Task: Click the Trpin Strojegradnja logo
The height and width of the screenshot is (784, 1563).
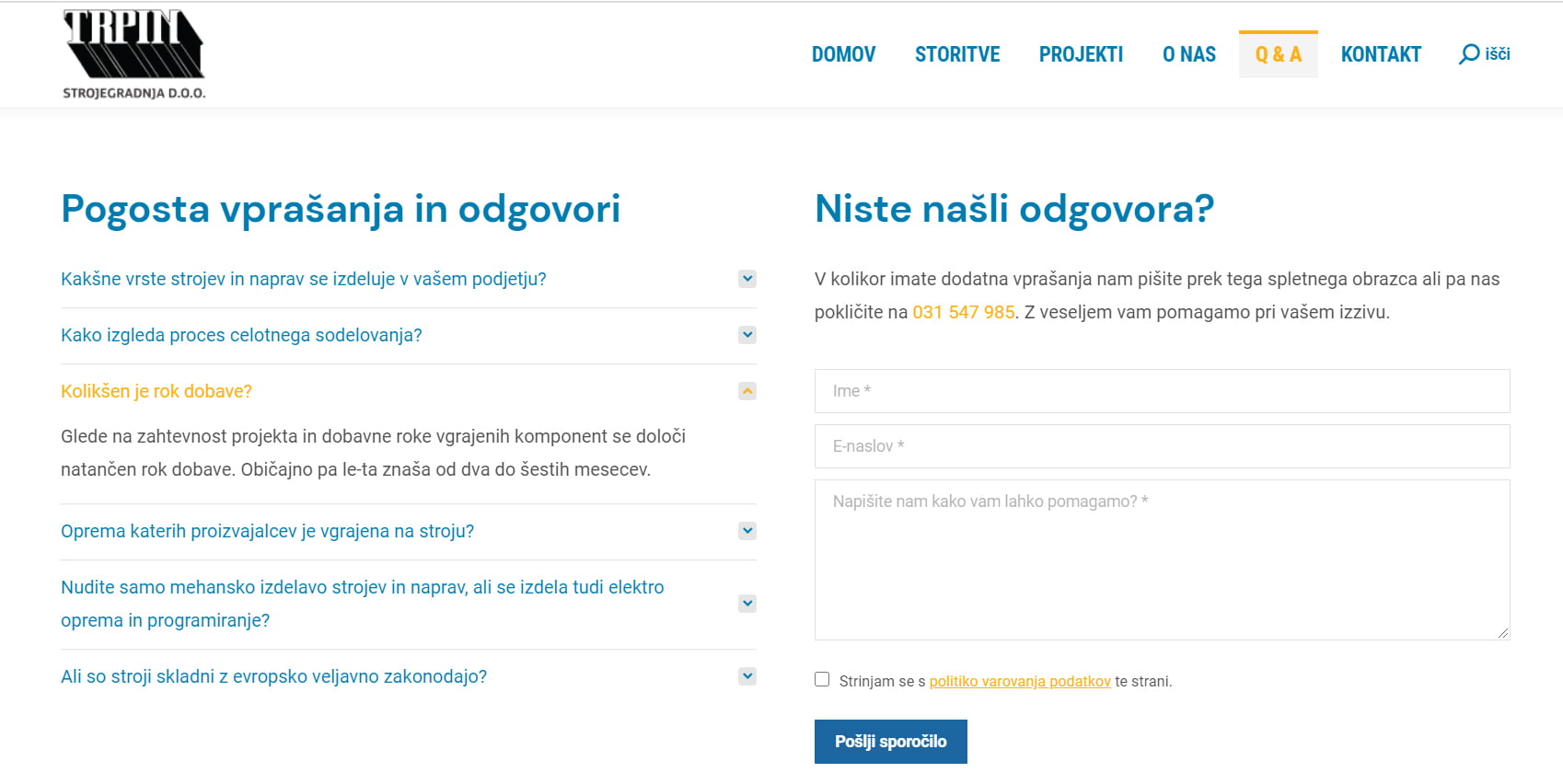Action: point(133,54)
